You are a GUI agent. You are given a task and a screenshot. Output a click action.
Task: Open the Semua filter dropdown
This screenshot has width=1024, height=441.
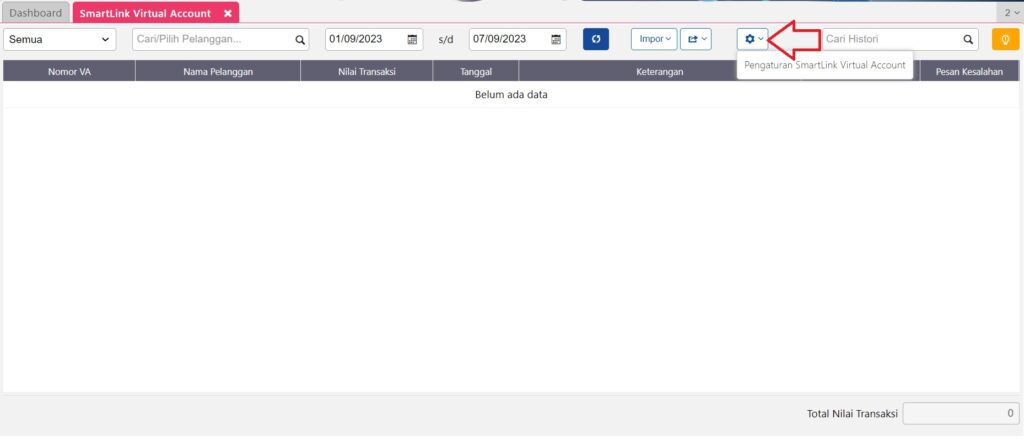pos(59,39)
